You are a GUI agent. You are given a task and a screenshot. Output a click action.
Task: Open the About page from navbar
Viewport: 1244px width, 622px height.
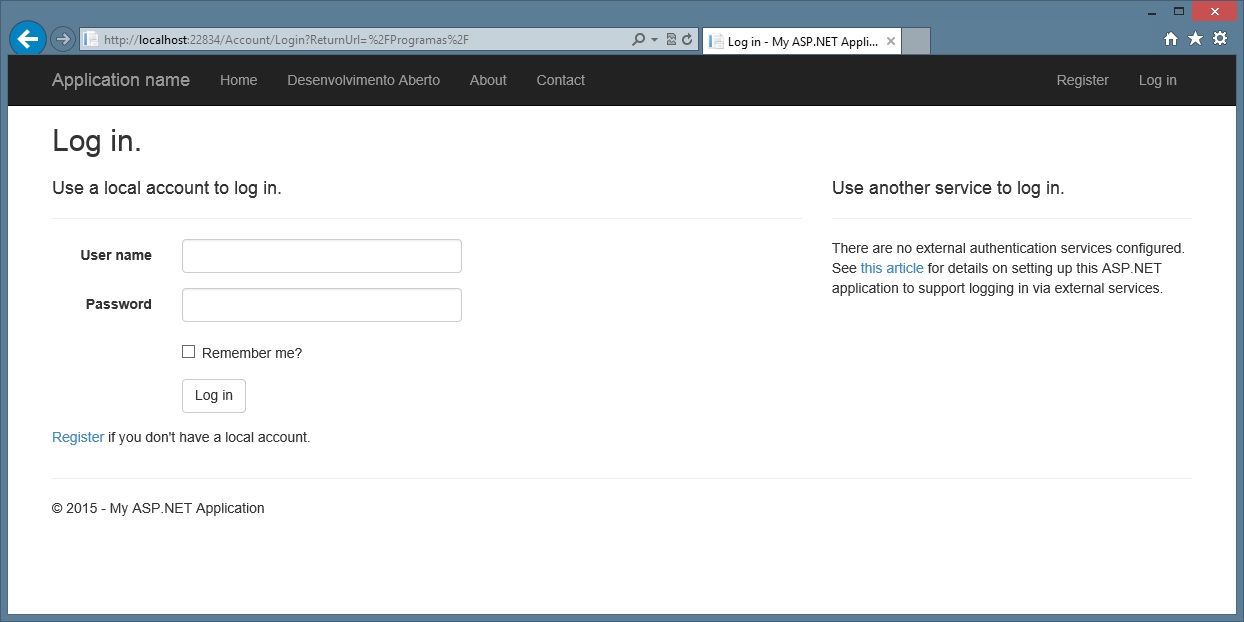488,80
